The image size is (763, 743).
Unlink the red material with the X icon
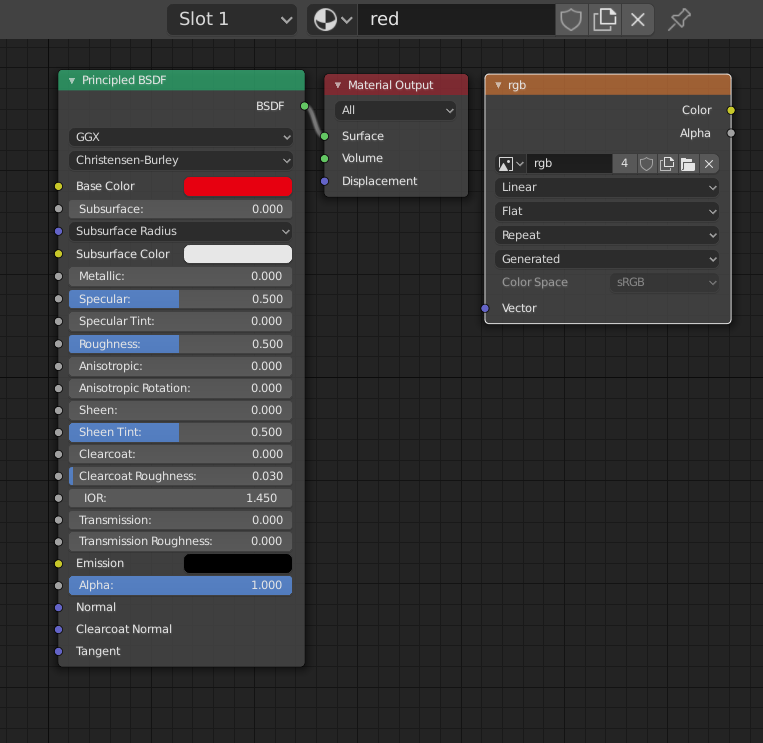click(x=639, y=19)
